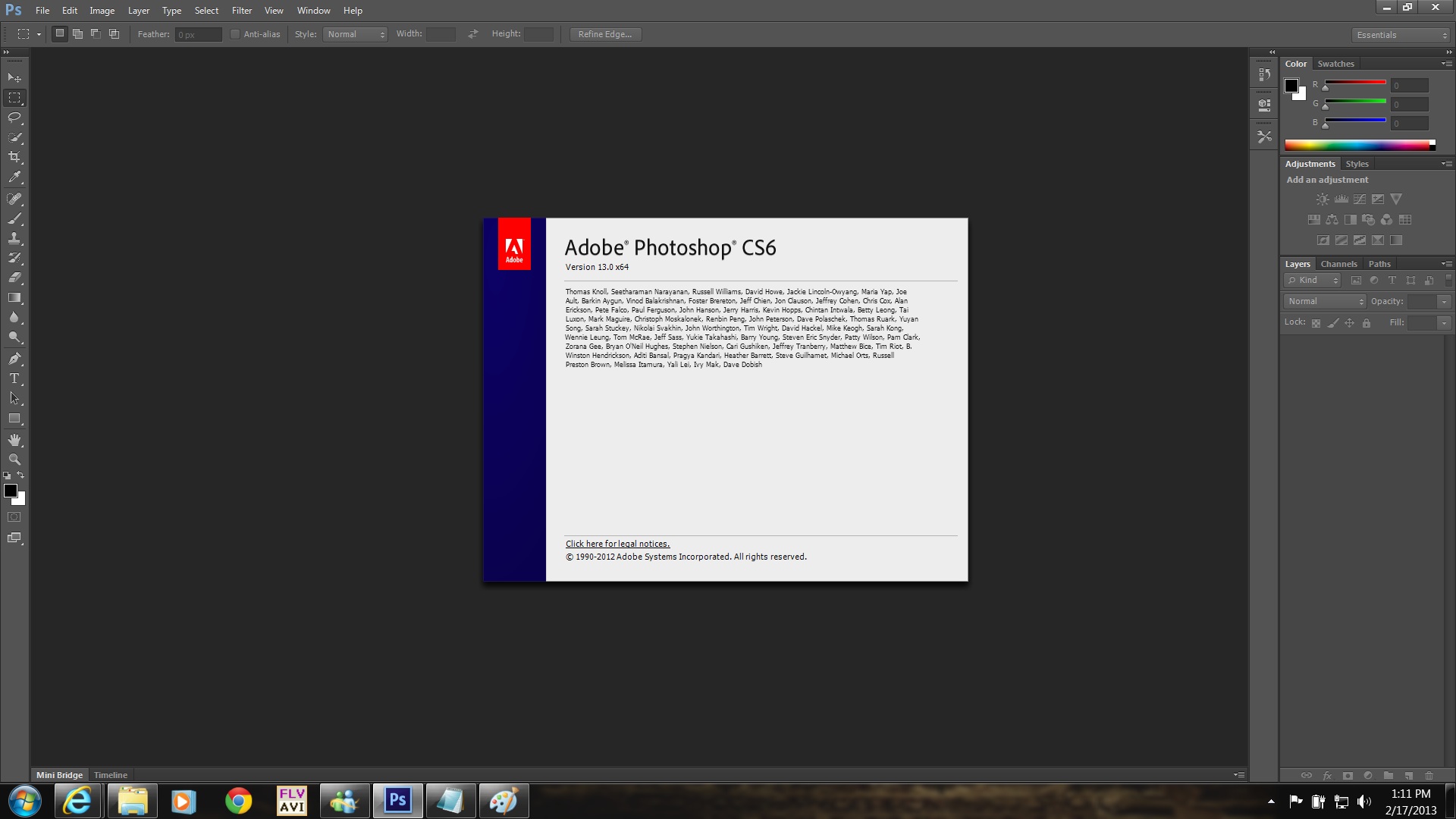Select the Eyedropper tool
This screenshot has width=1456, height=819.
[15, 177]
